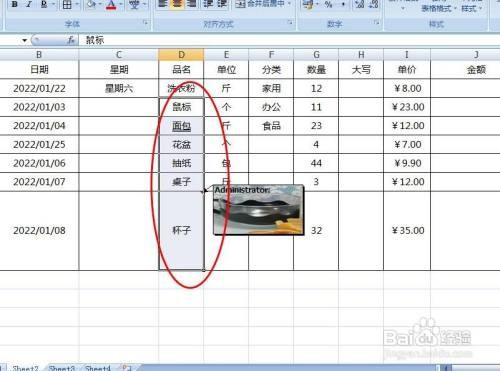This screenshot has width=500, height=371.
Task: Select cell containing 鼠标
Action: point(181,107)
